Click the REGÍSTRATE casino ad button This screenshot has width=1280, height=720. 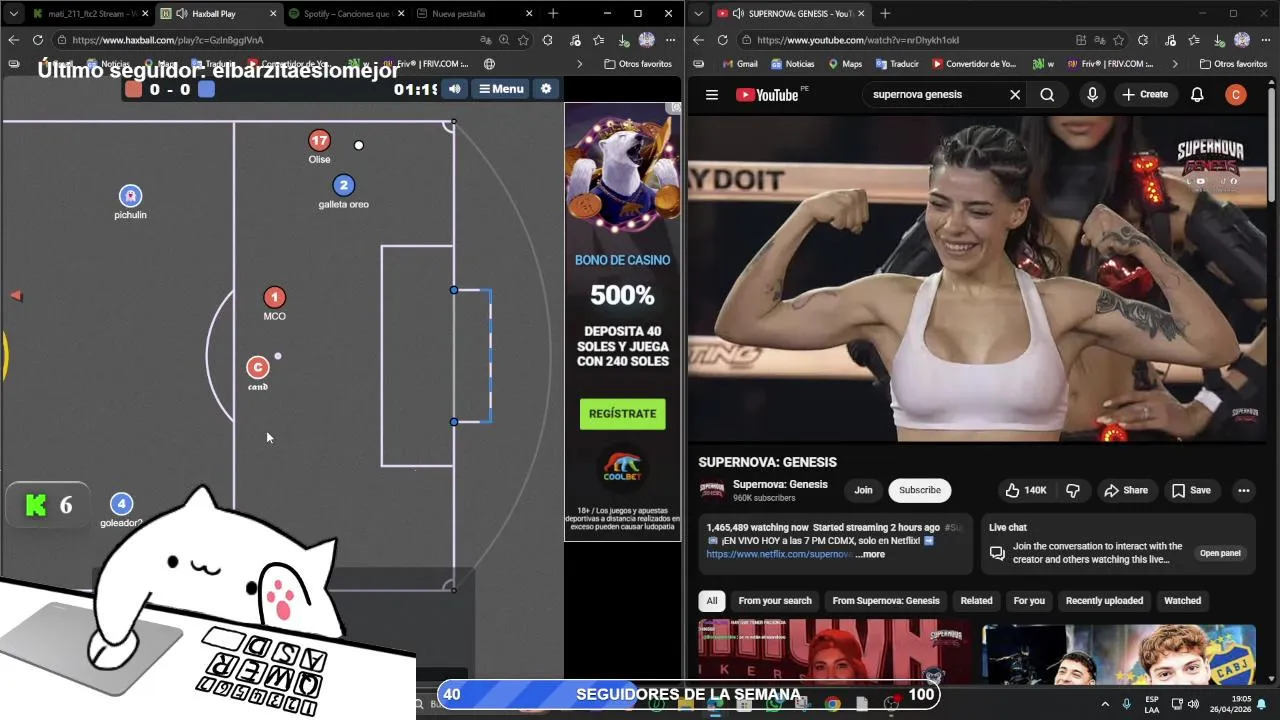point(622,414)
